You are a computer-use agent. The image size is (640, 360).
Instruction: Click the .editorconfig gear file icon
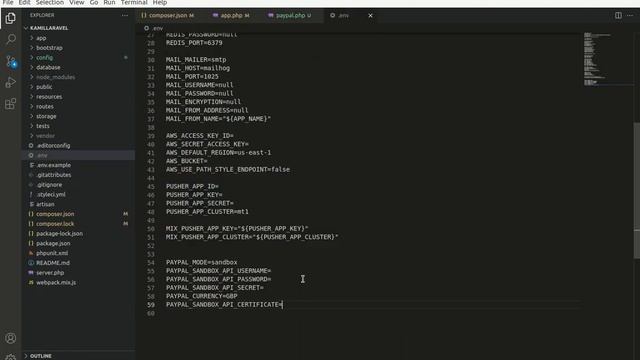pyautogui.click(x=31, y=145)
